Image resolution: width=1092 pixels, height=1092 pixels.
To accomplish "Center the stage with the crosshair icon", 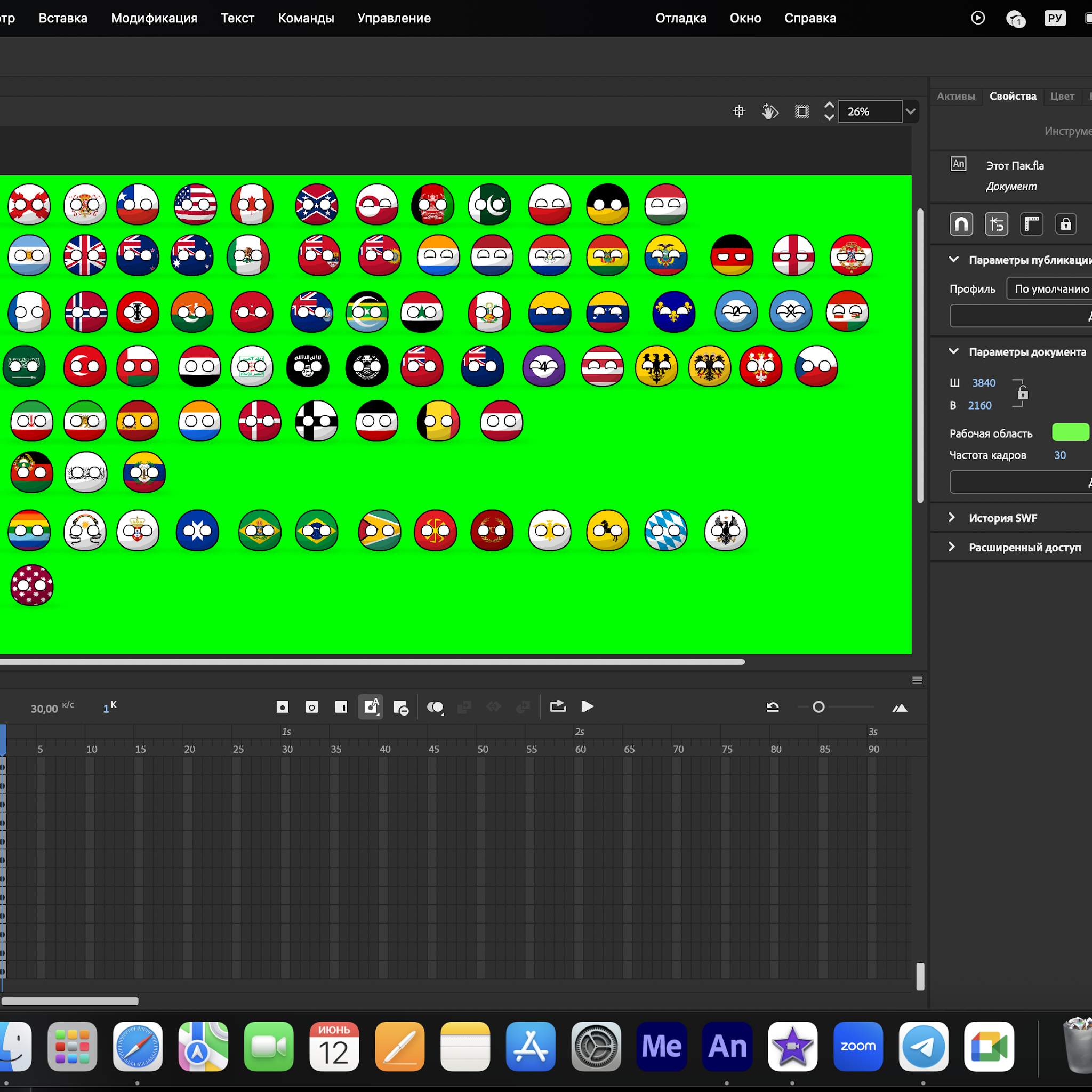I will pyautogui.click(x=738, y=111).
